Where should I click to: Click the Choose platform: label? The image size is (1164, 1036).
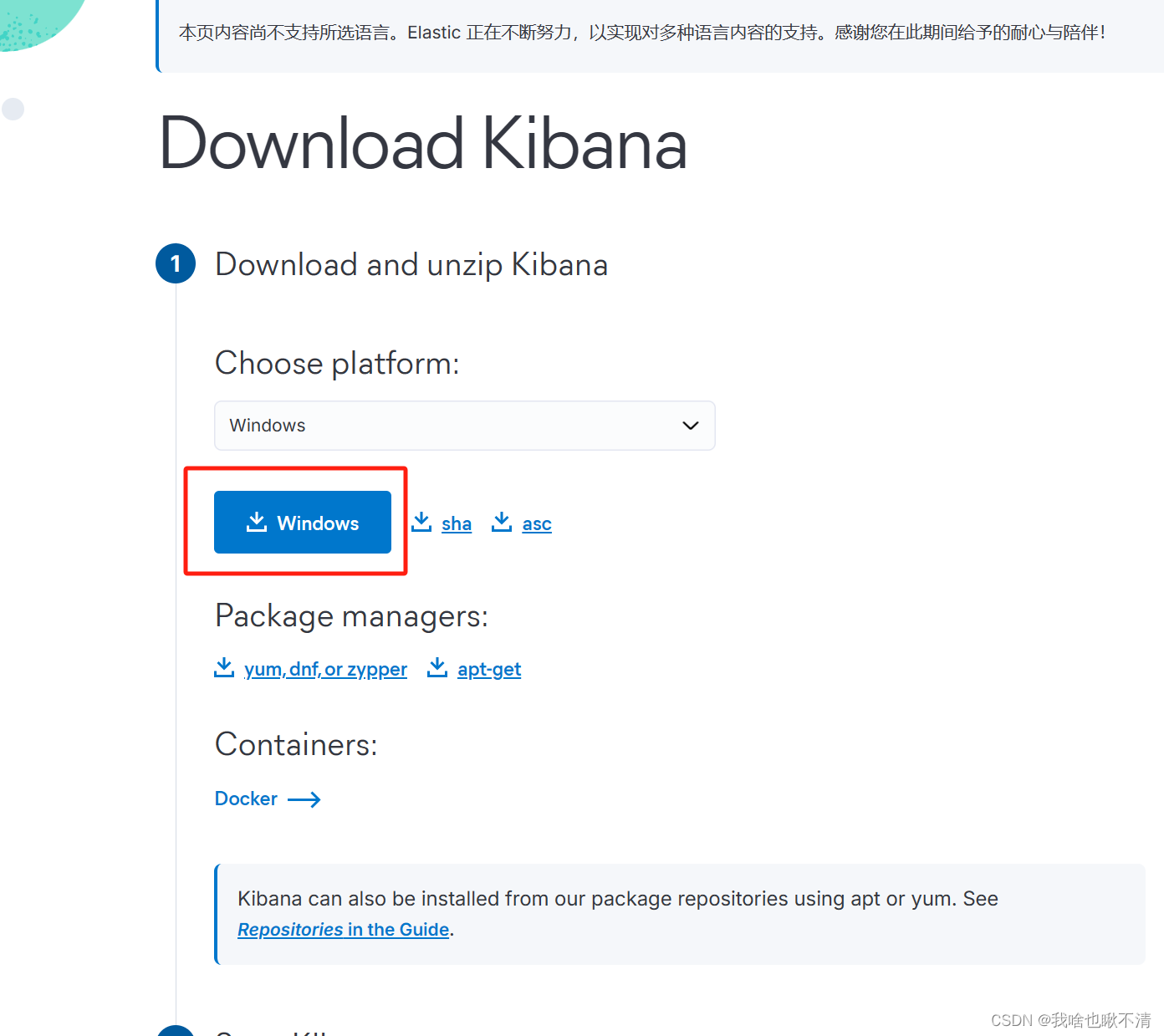[x=337, y=364]
